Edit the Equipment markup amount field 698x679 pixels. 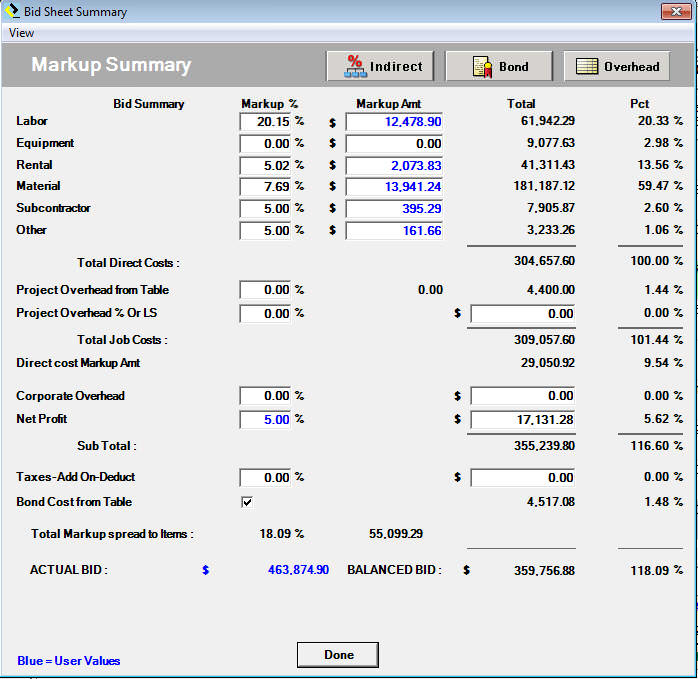coord(394,143)
